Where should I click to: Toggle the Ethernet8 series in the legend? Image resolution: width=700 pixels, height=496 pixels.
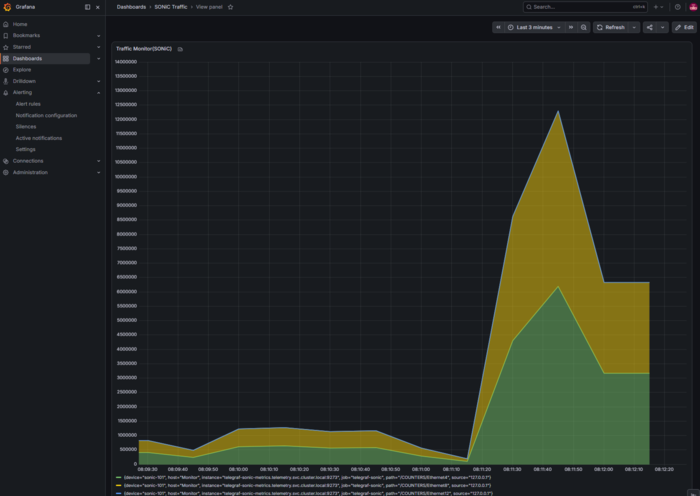pyautogui.click(x=307, y=485)
